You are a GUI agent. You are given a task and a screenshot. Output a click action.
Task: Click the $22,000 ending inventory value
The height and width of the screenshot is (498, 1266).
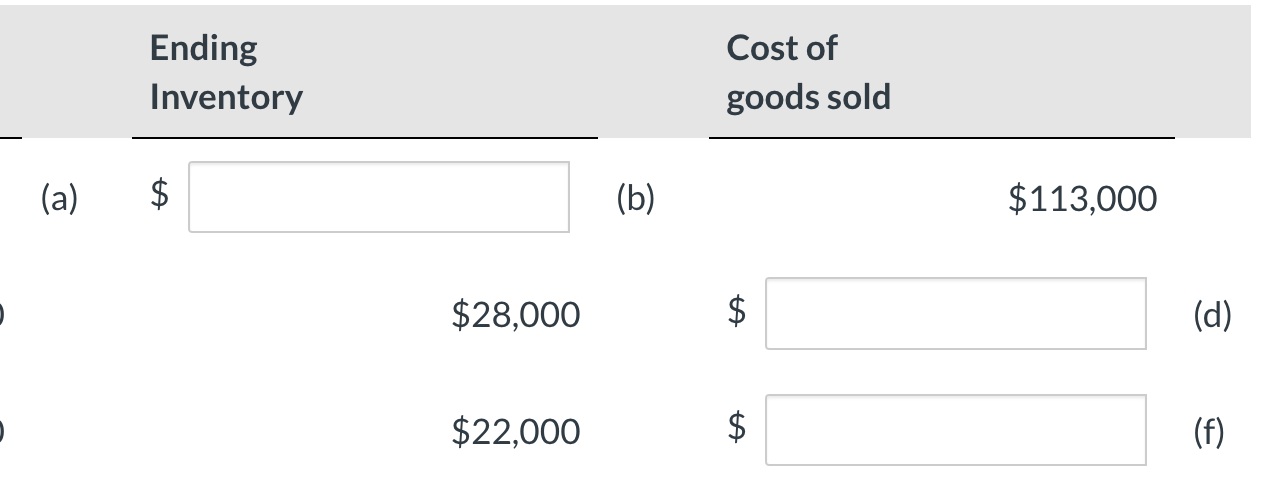[515, 431]
